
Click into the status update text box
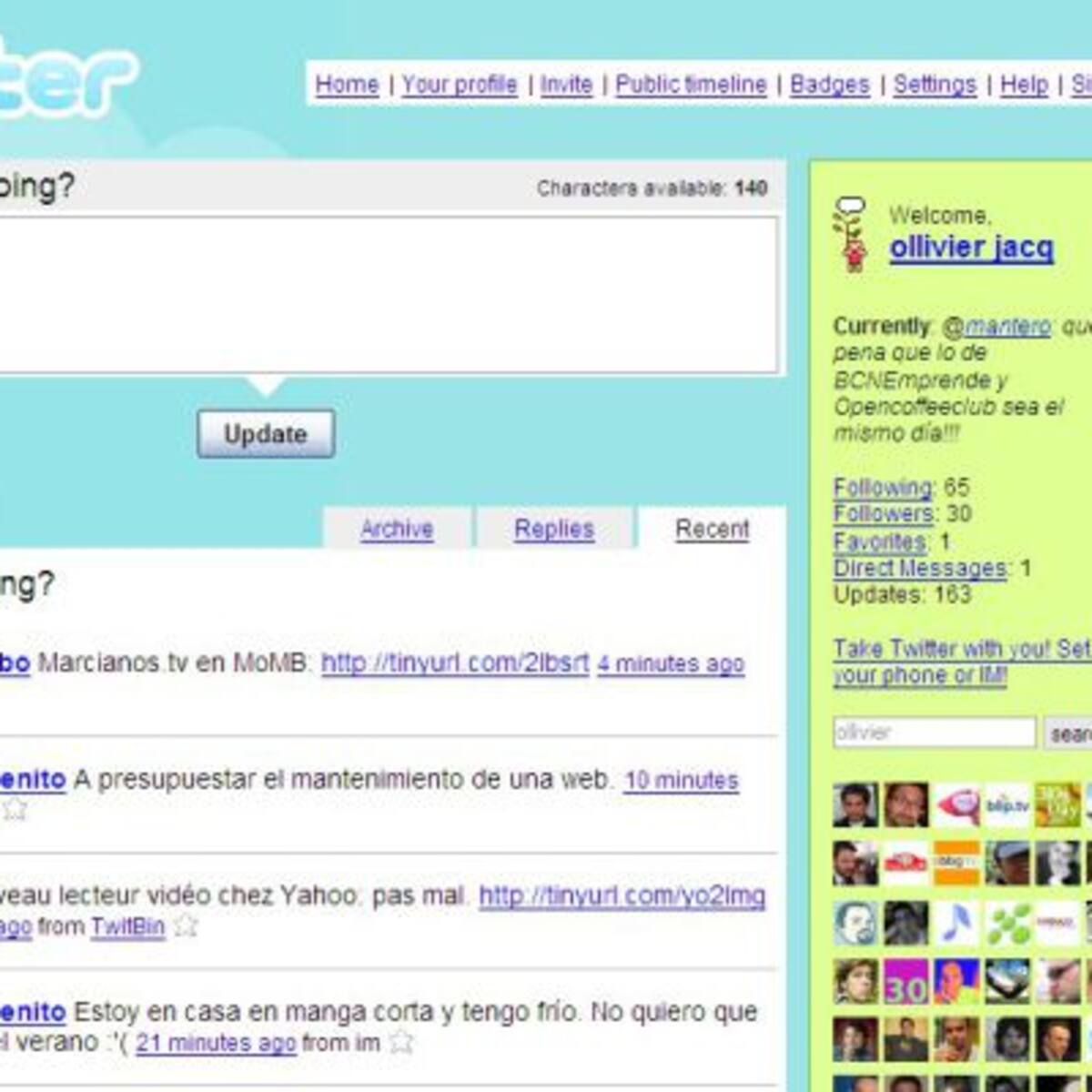pos(388,295)
